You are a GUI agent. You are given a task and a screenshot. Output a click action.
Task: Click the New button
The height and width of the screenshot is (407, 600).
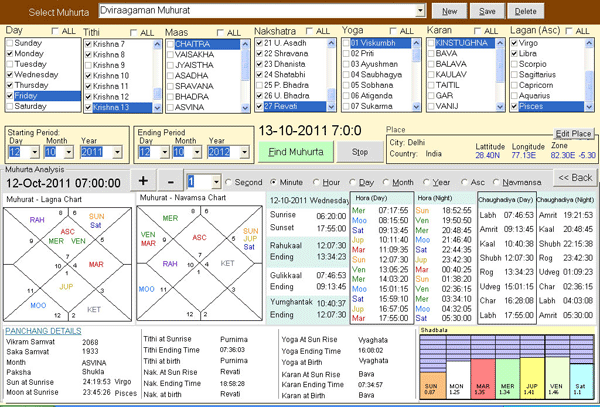point(450,10)
